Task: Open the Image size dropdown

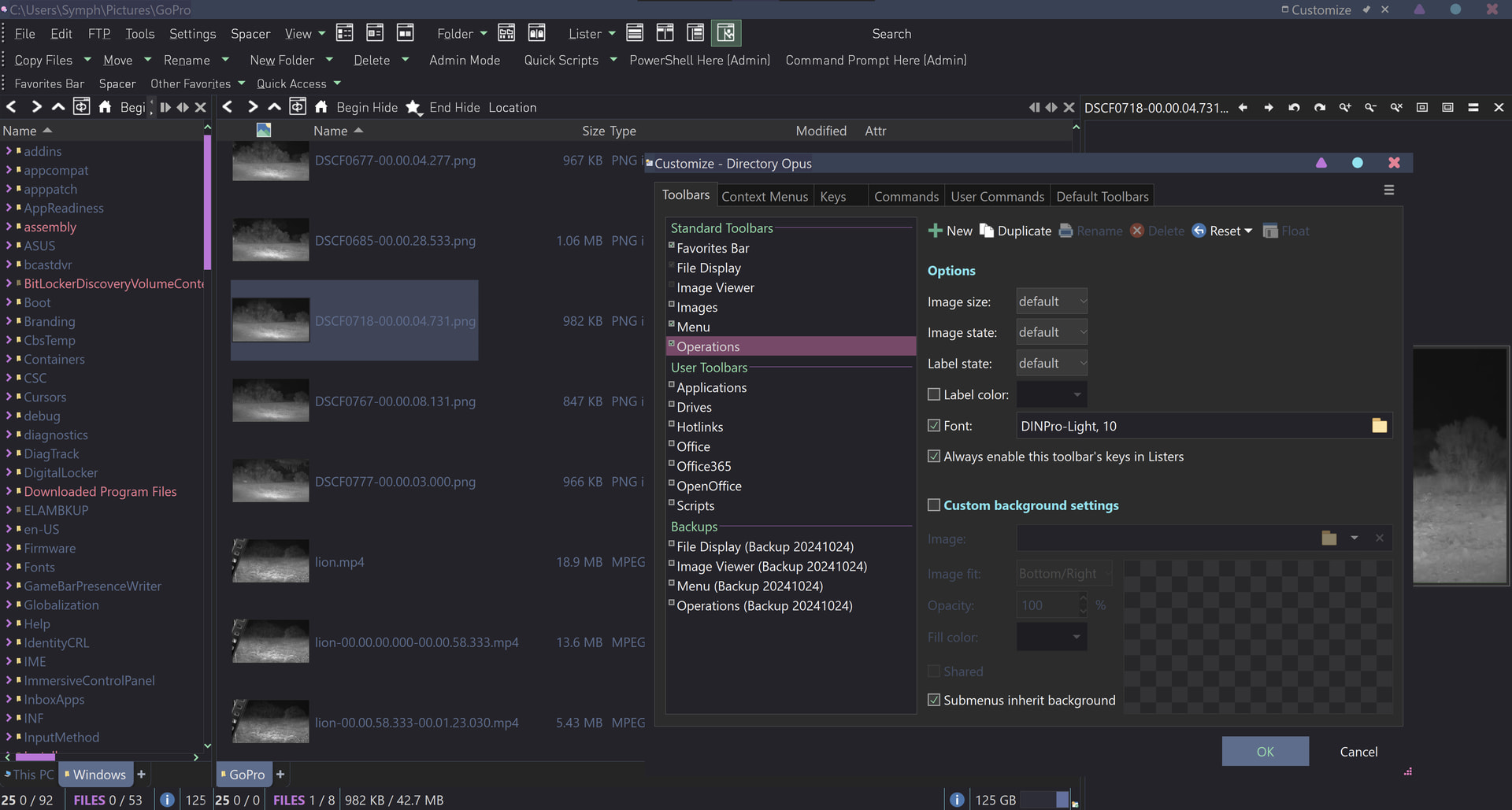Action: [1051, 301]
